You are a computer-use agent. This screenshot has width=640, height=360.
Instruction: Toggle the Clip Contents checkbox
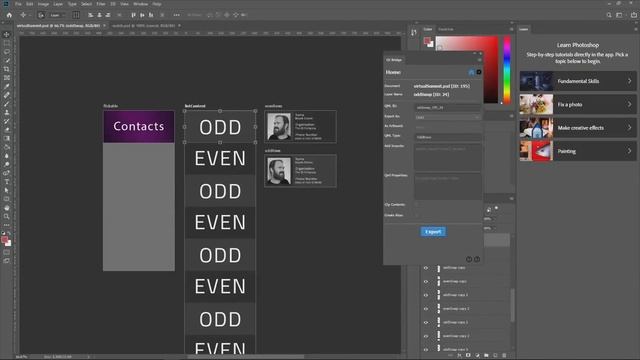pos(416,204)
